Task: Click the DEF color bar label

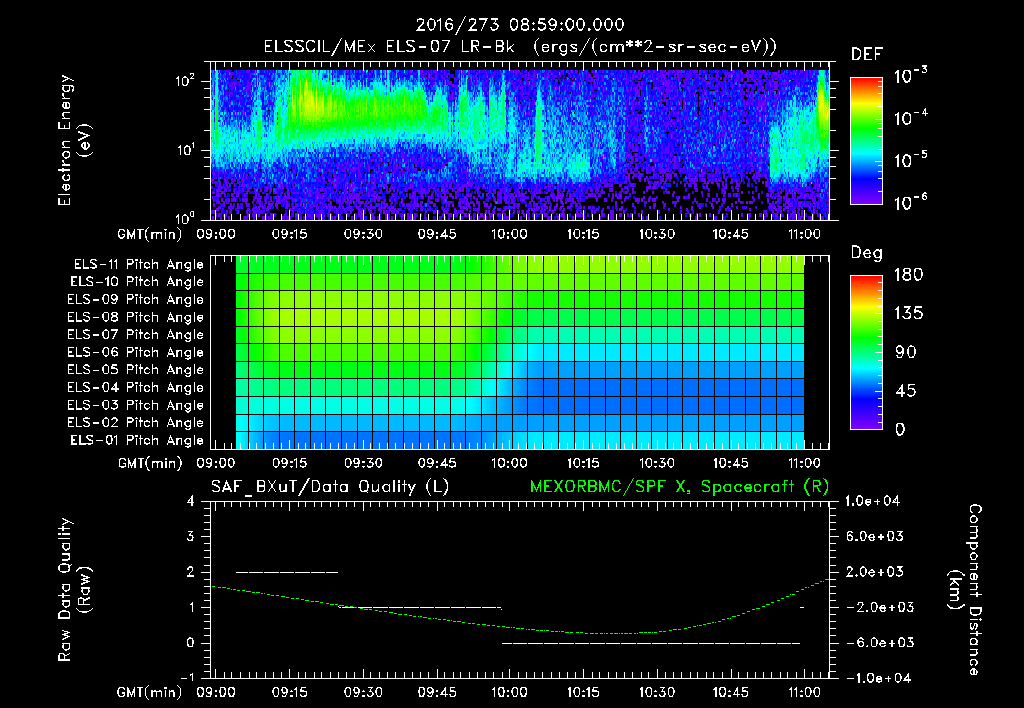Action: click(867, 55)
